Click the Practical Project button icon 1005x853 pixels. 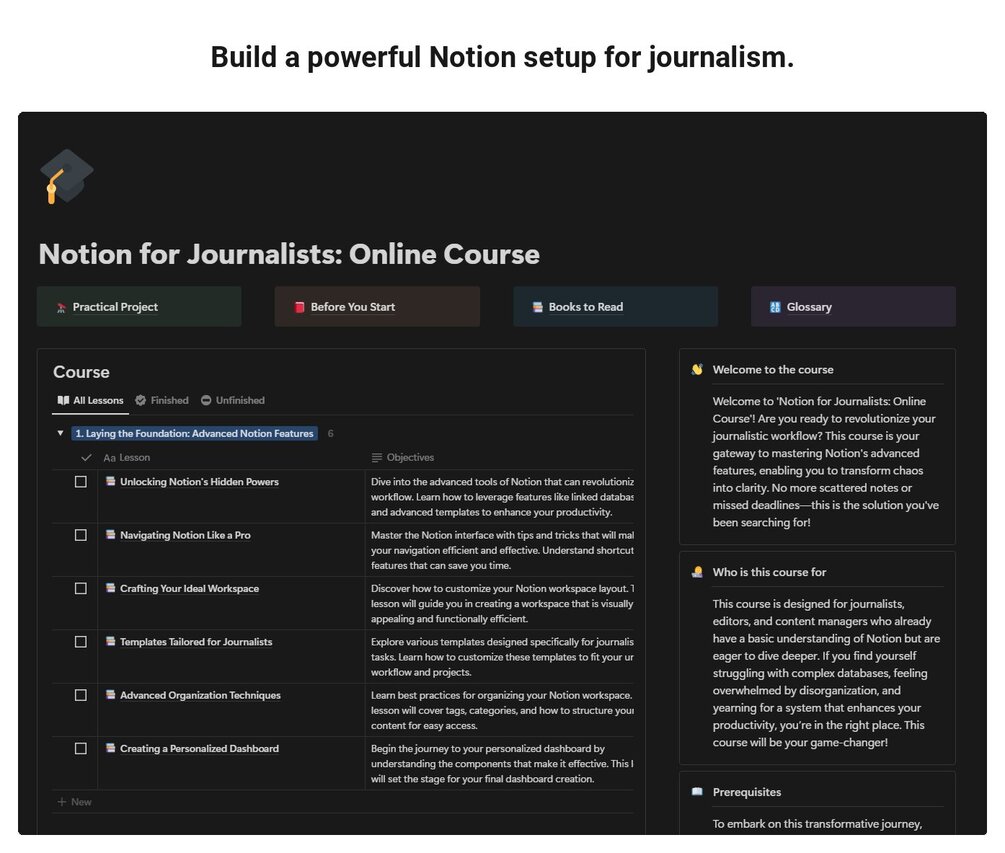pos(62,308)
